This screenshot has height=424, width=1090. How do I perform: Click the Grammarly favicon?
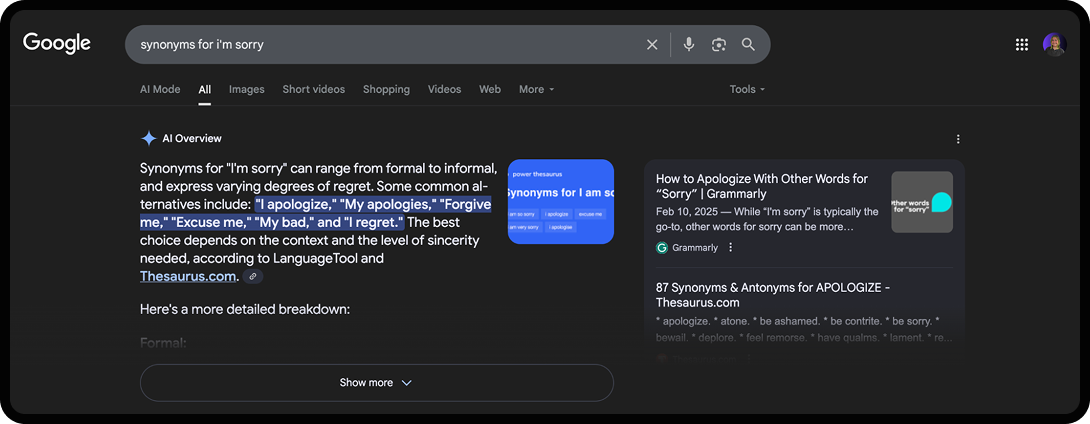pyautogui.click(x=662, y=247)
